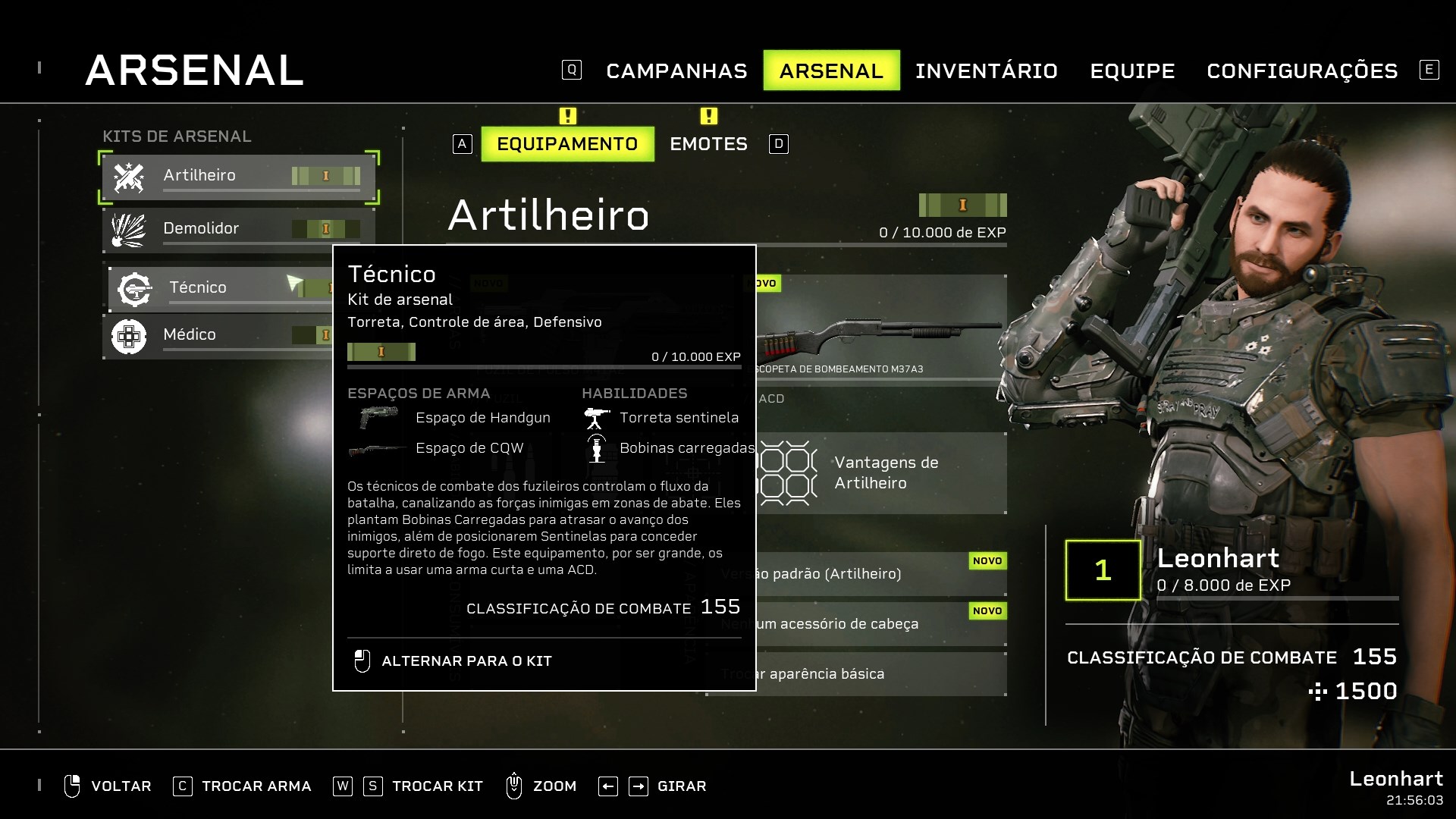Click the right arrow GIRAR key

639,786
